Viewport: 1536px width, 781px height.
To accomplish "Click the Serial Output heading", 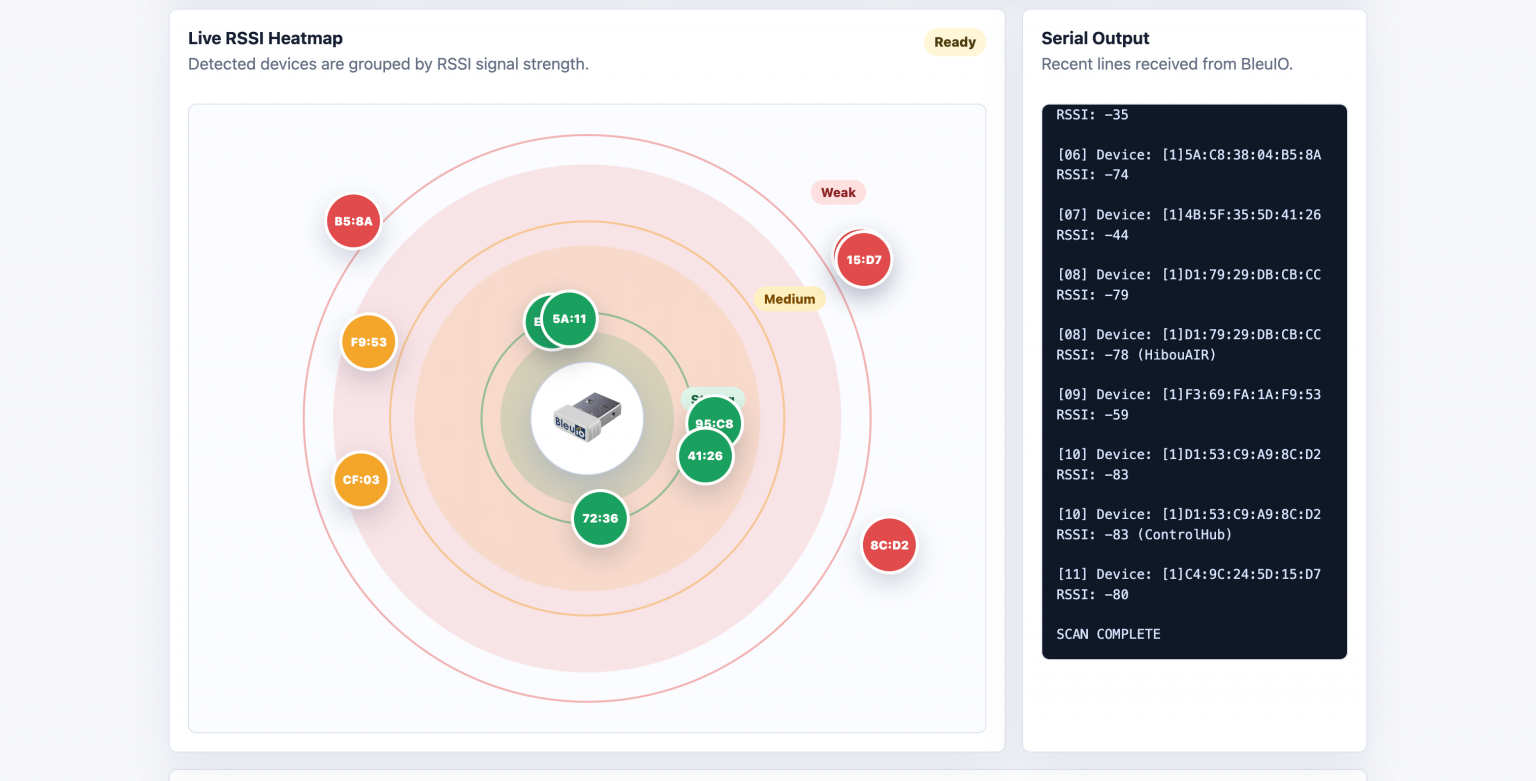I will click(x=1095, y=38).
